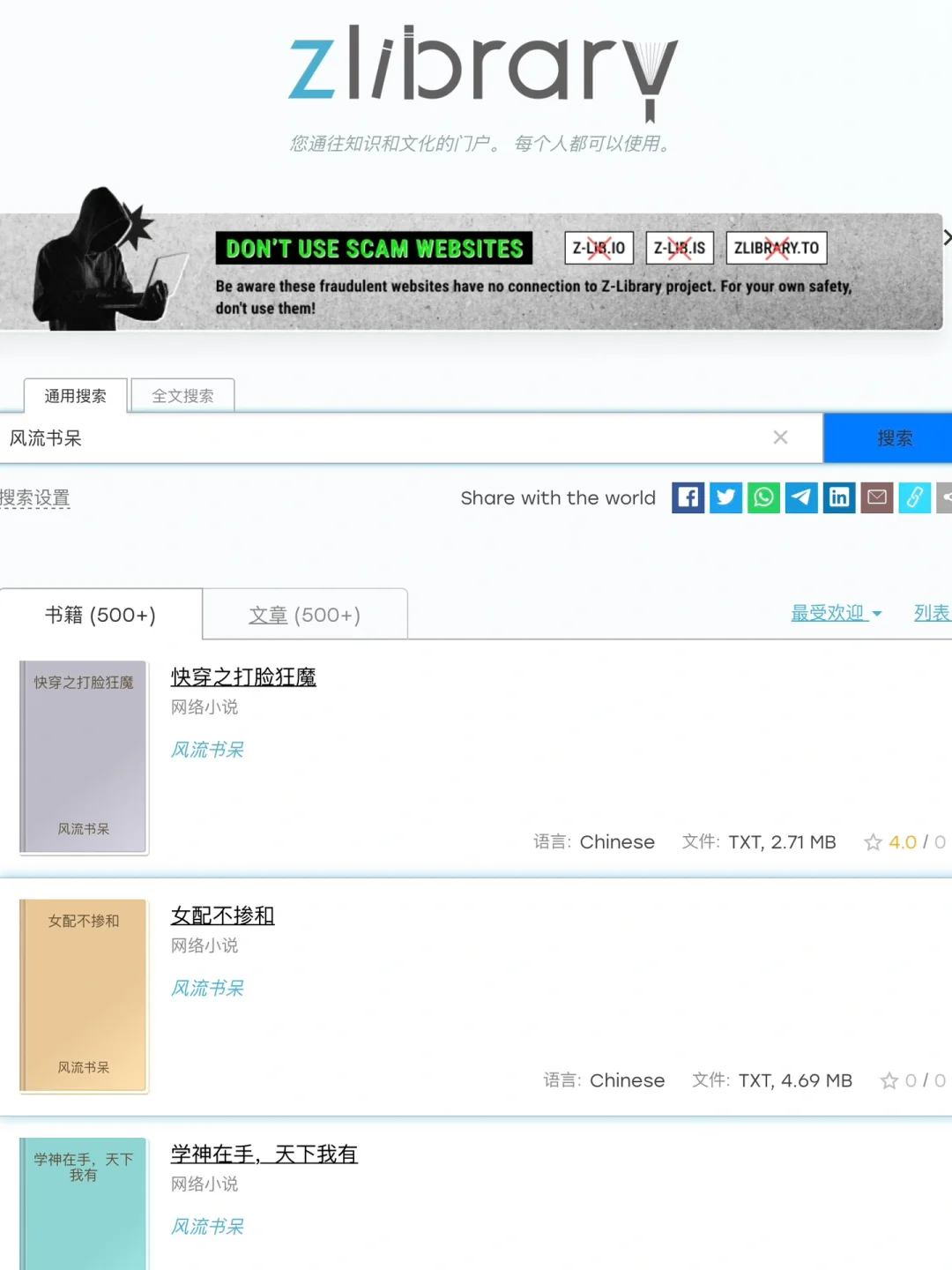Switch to 通用搜索 tab
The width and height of the screenshot is (952, 1270).
point(76,396)
